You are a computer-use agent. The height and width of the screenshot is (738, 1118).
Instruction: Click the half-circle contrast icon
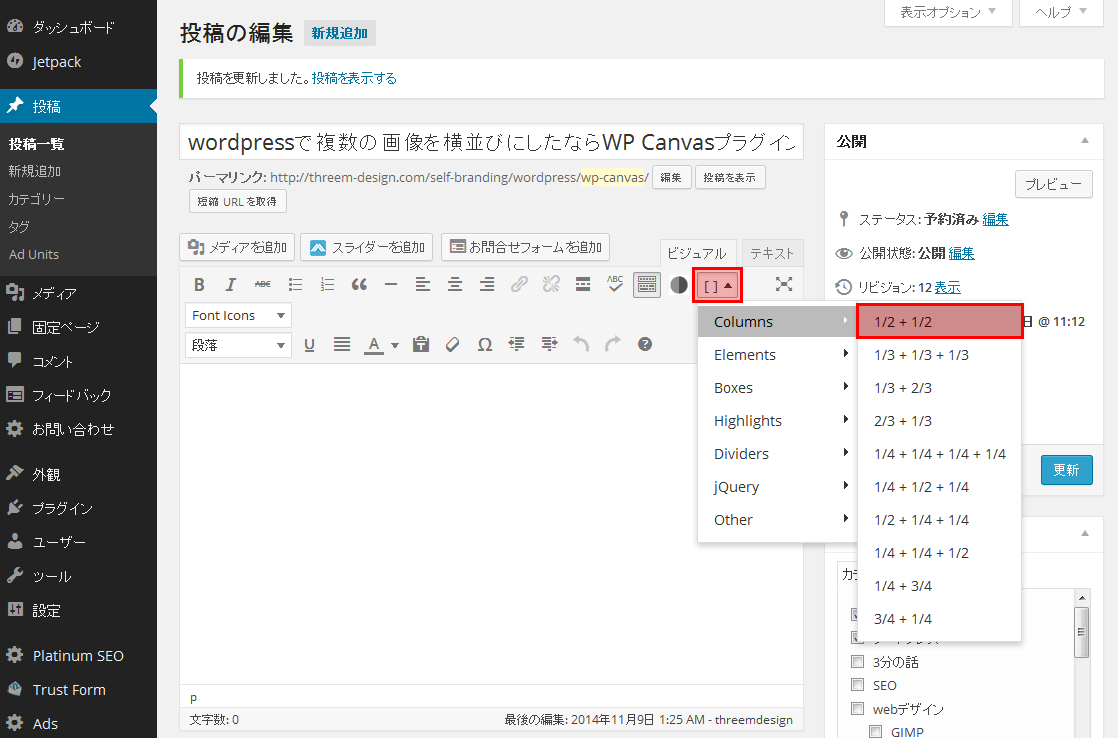(679, 285)
